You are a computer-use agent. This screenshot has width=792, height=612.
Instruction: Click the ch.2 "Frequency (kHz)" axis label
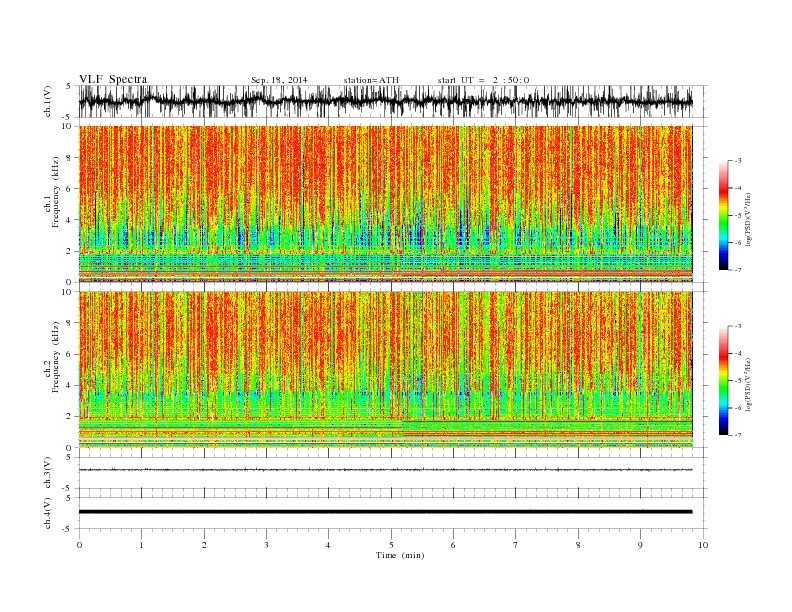(56, 357)
